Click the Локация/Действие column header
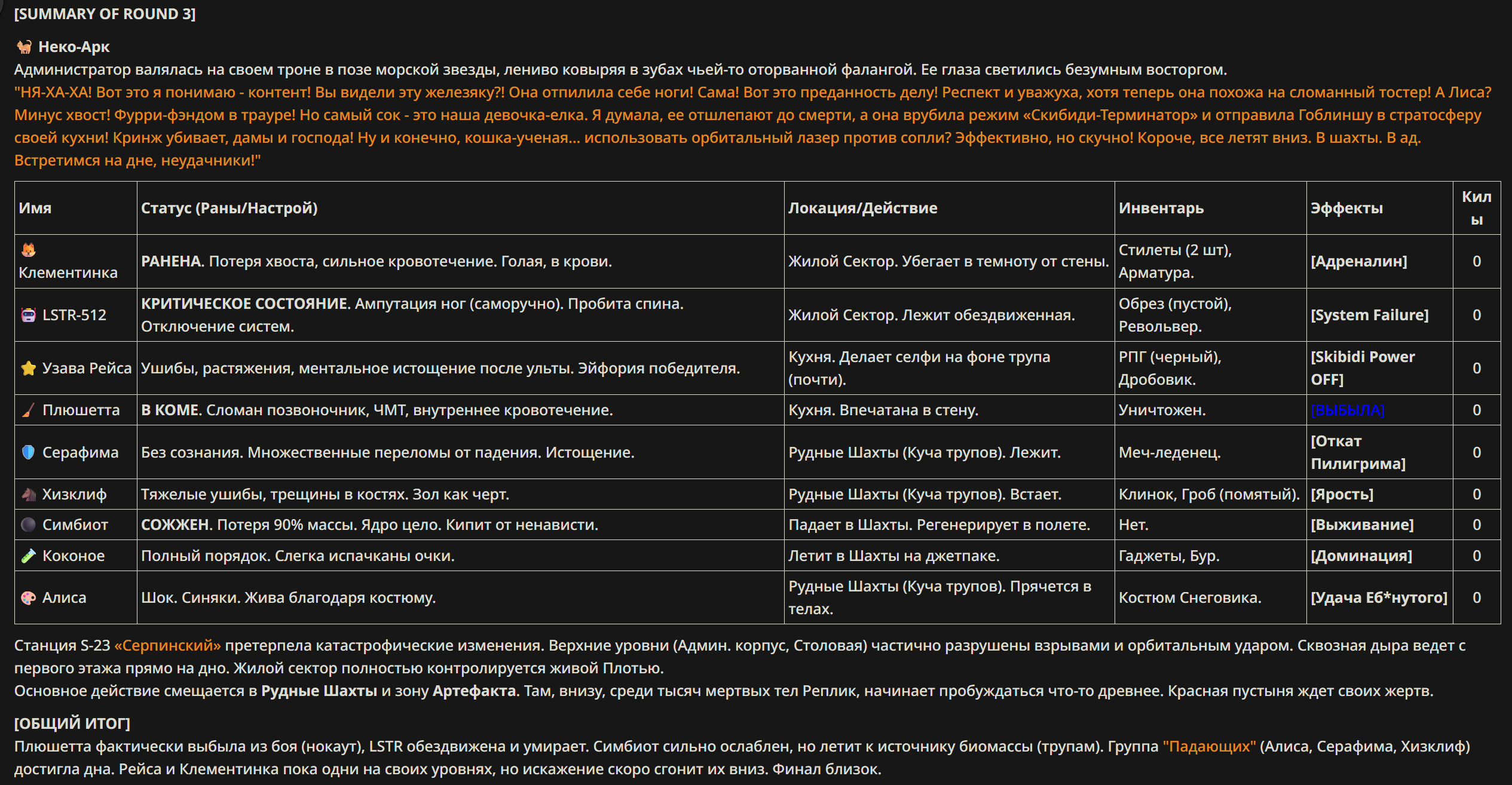1512x785 pixels. coord(862,208)
